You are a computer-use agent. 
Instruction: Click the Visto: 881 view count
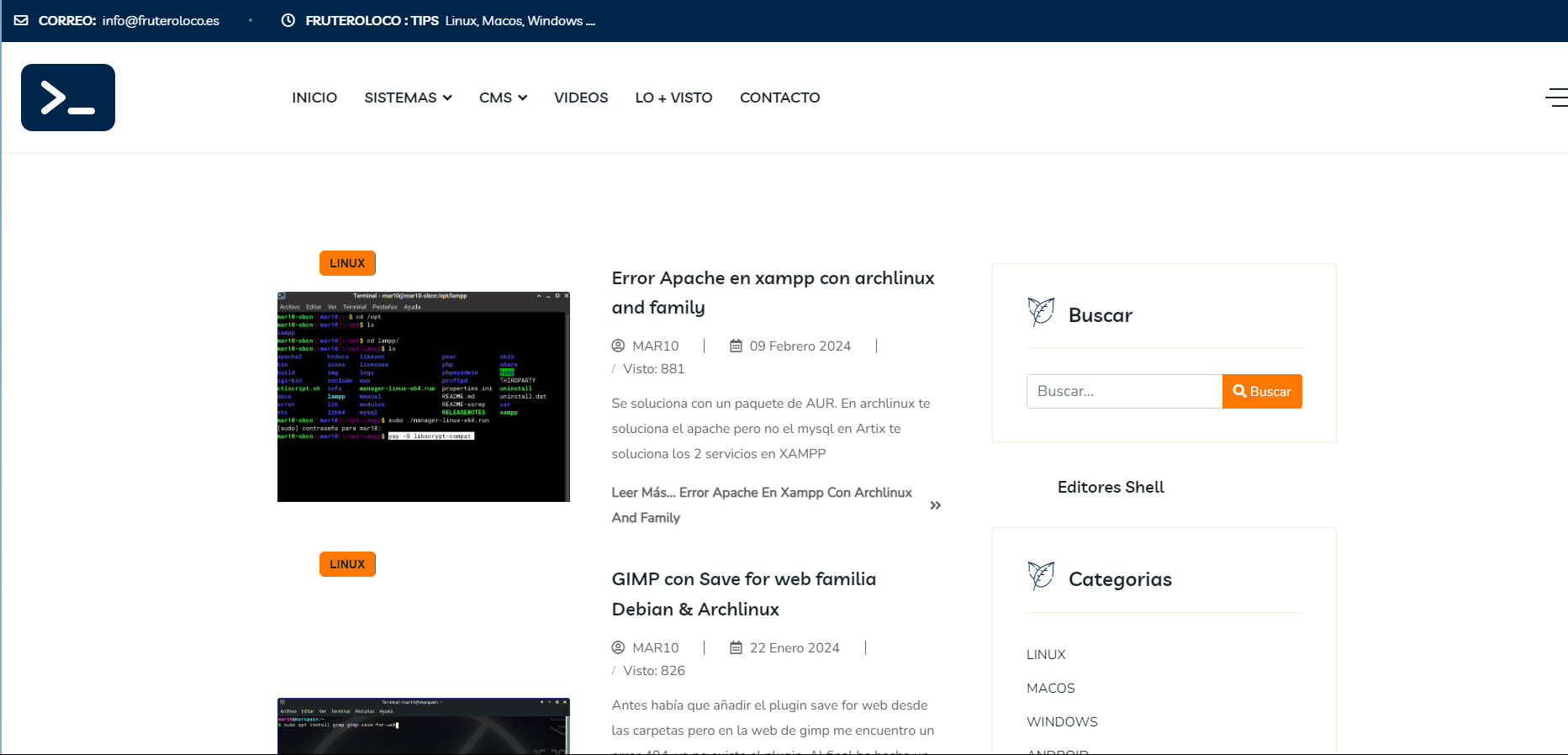653,368
